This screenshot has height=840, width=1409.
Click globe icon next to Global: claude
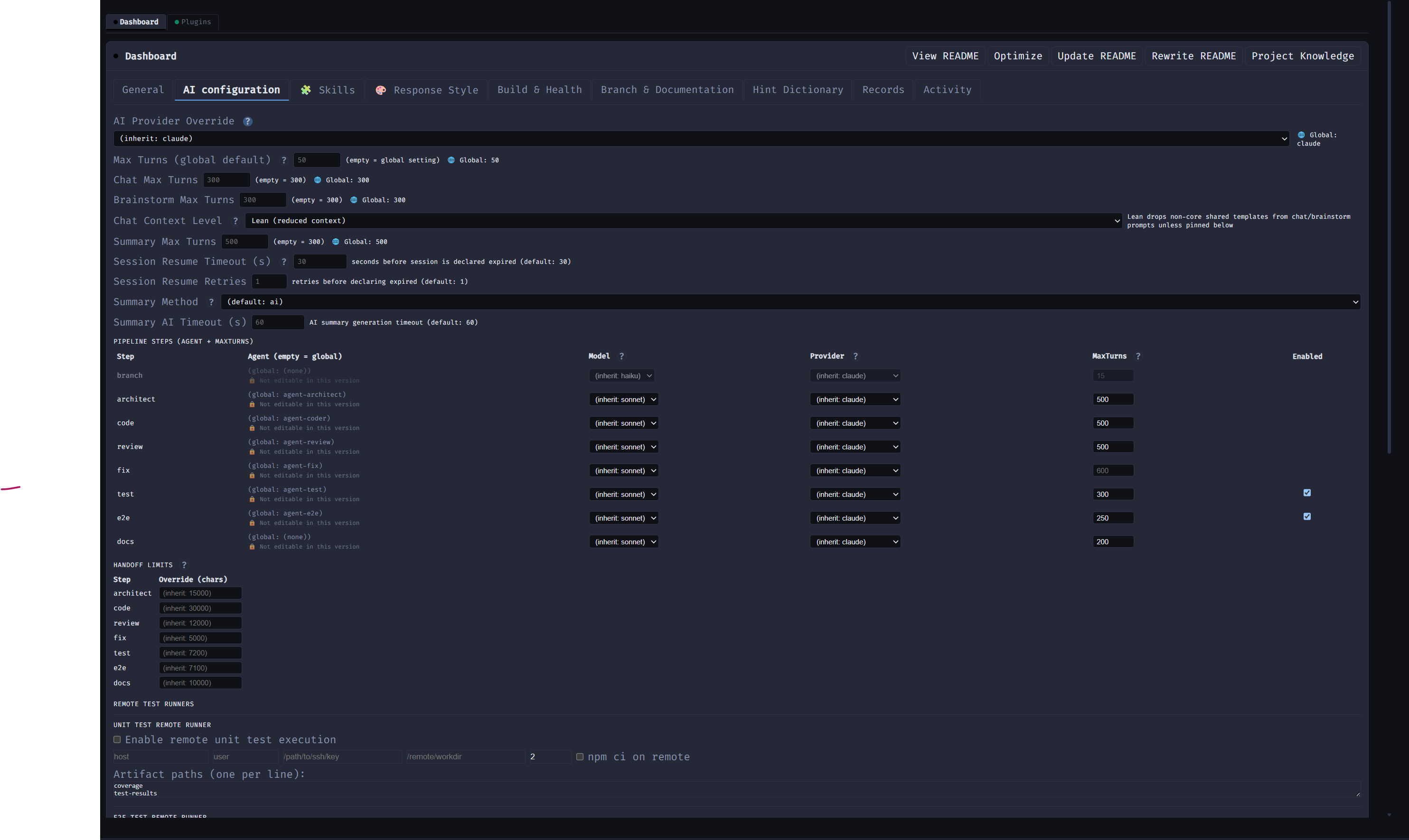click(1301, 135)
